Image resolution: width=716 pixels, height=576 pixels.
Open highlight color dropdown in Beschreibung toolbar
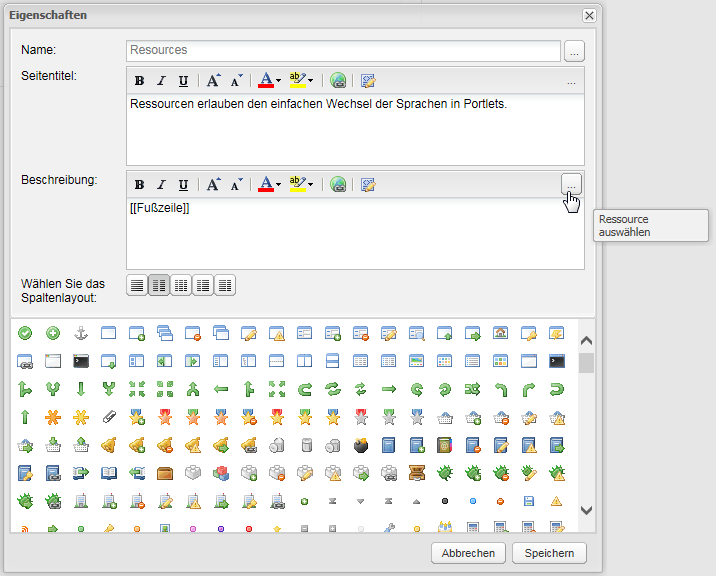[x=311, y=185]
